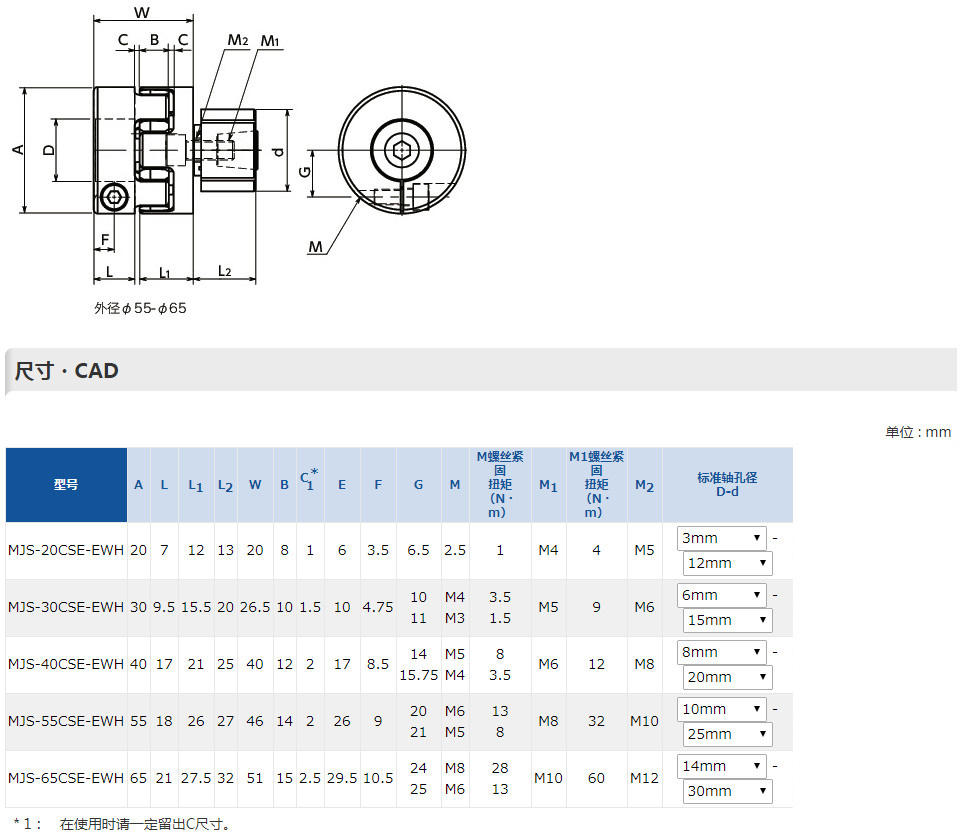Open the 25mm bore dropdown for MJS-55CSE-EWH
964x837 pixels.
click(727, 734)
